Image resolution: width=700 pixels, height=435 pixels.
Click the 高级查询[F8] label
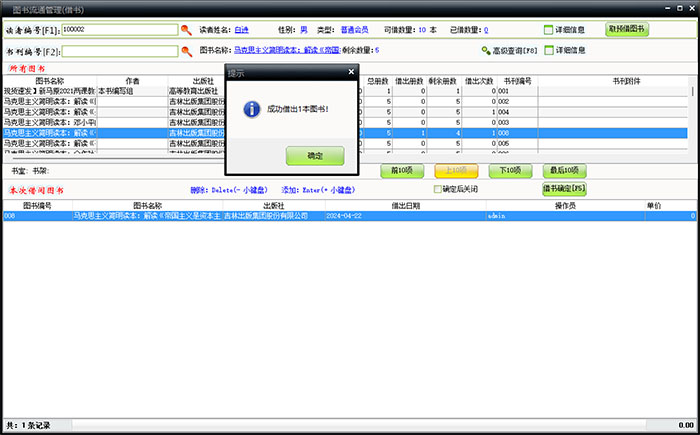(x=515, y=50)
